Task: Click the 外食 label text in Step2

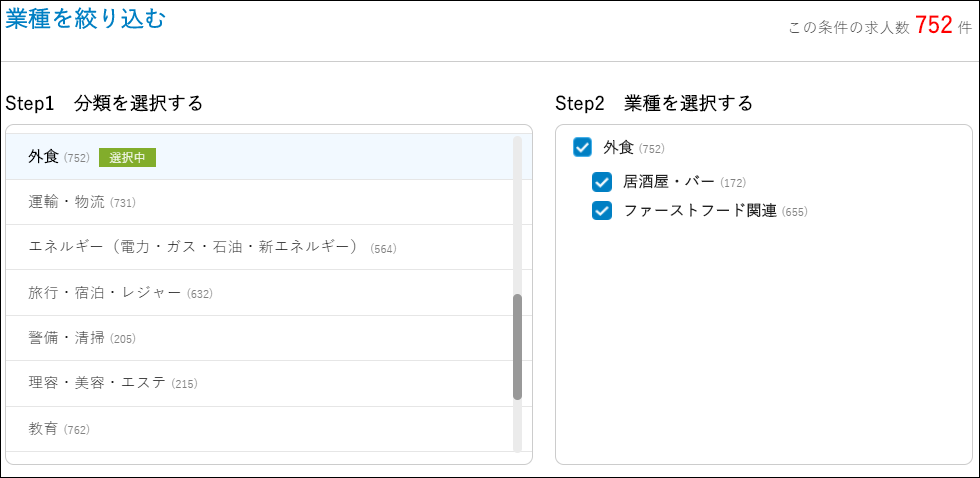Action: (x=618, y=148)
